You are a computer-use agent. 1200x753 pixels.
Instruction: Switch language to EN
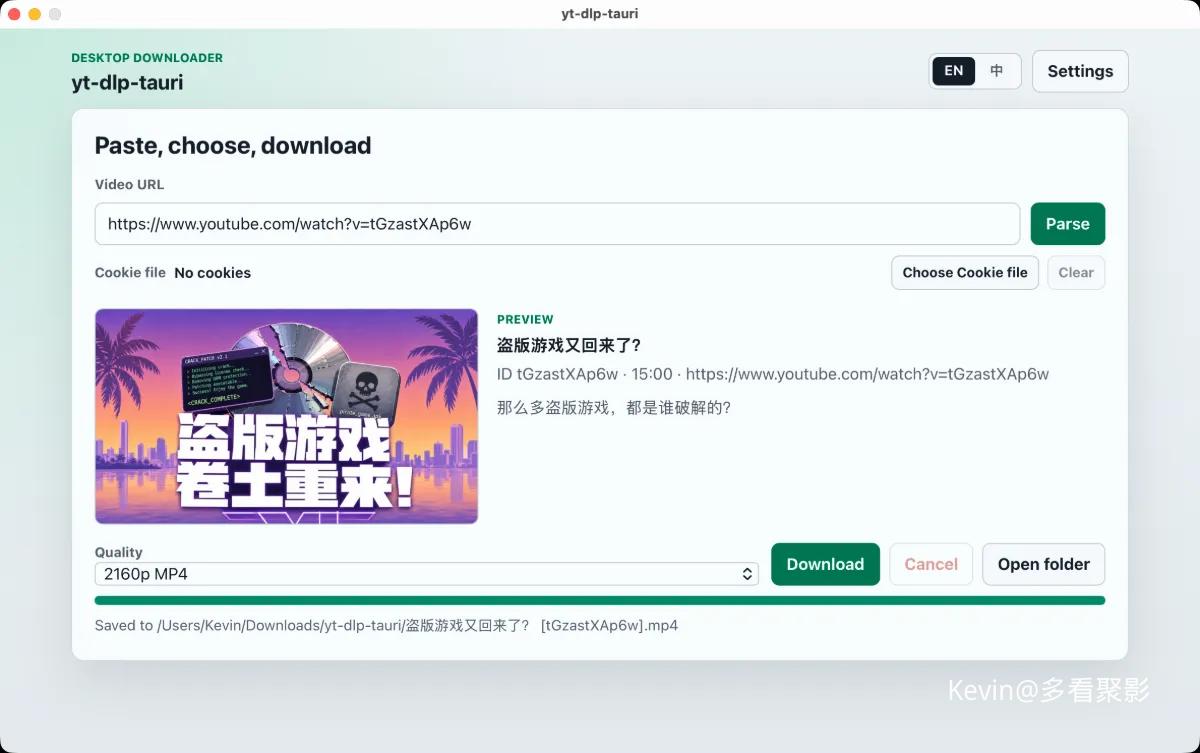tap(954, 71)
